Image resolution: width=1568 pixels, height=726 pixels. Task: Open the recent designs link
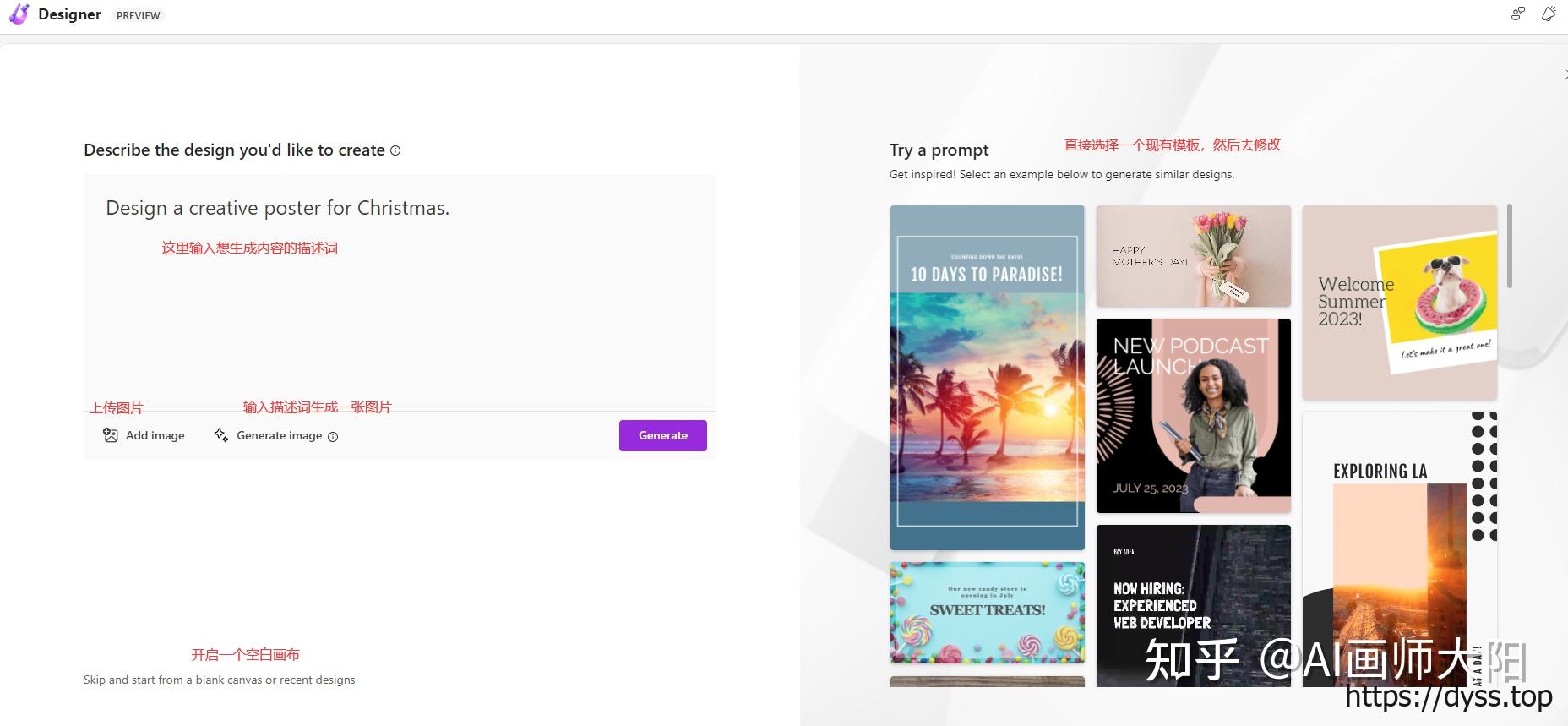[x=318, y=680]
